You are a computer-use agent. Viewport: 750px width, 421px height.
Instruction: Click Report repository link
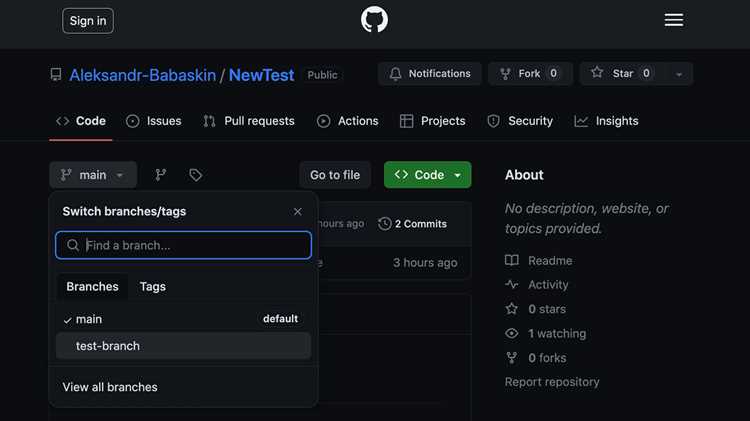tap(552, 382)
